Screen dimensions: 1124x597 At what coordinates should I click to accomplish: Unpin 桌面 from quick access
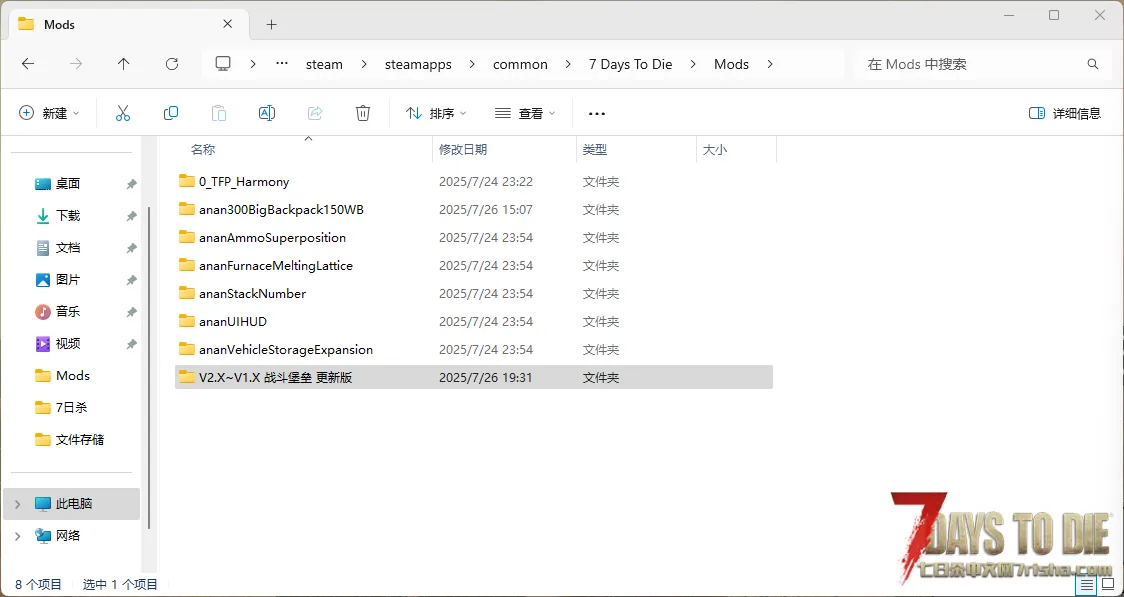pos(131,184)
